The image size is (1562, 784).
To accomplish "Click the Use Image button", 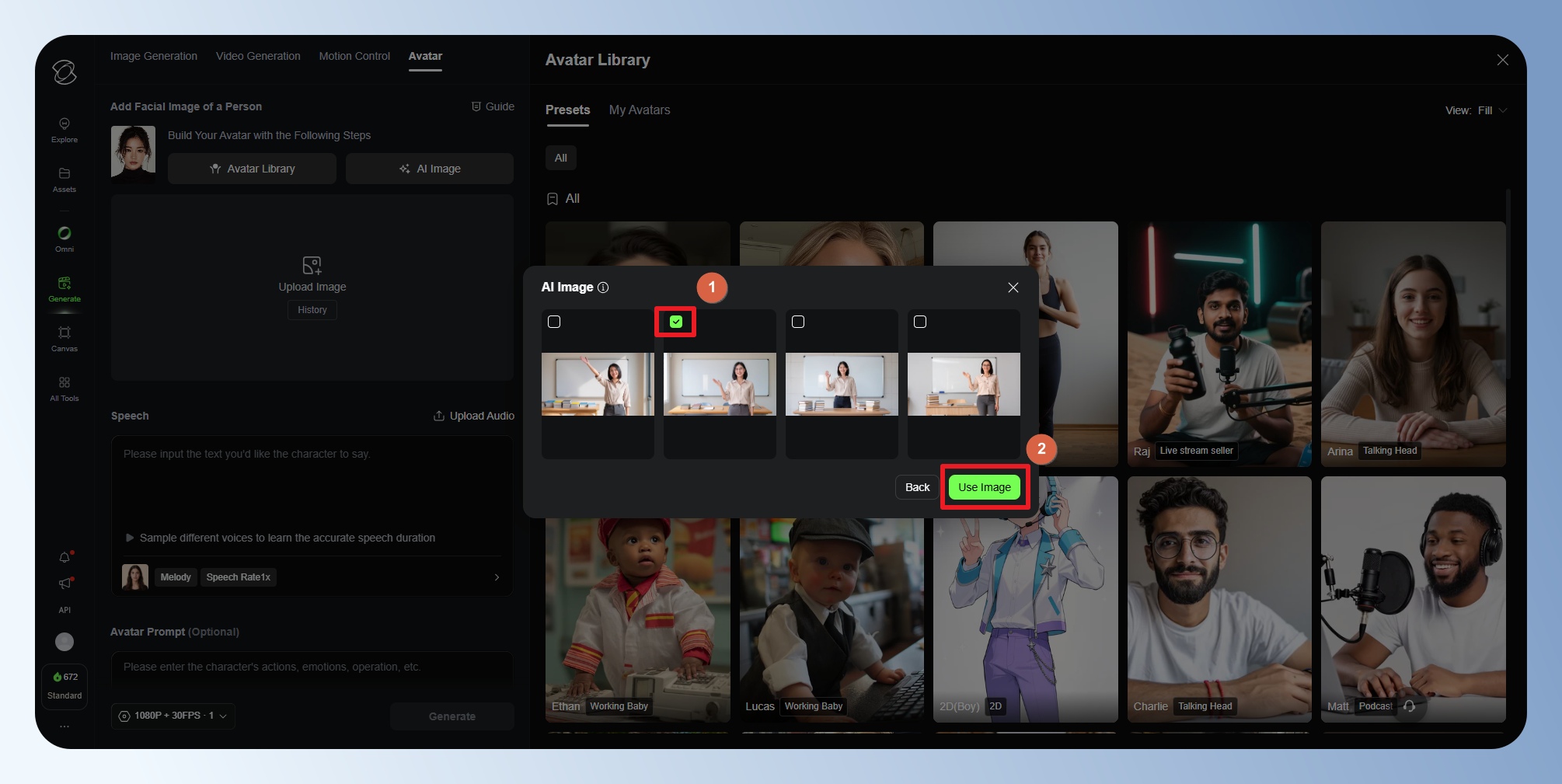I will coord(984,487).
